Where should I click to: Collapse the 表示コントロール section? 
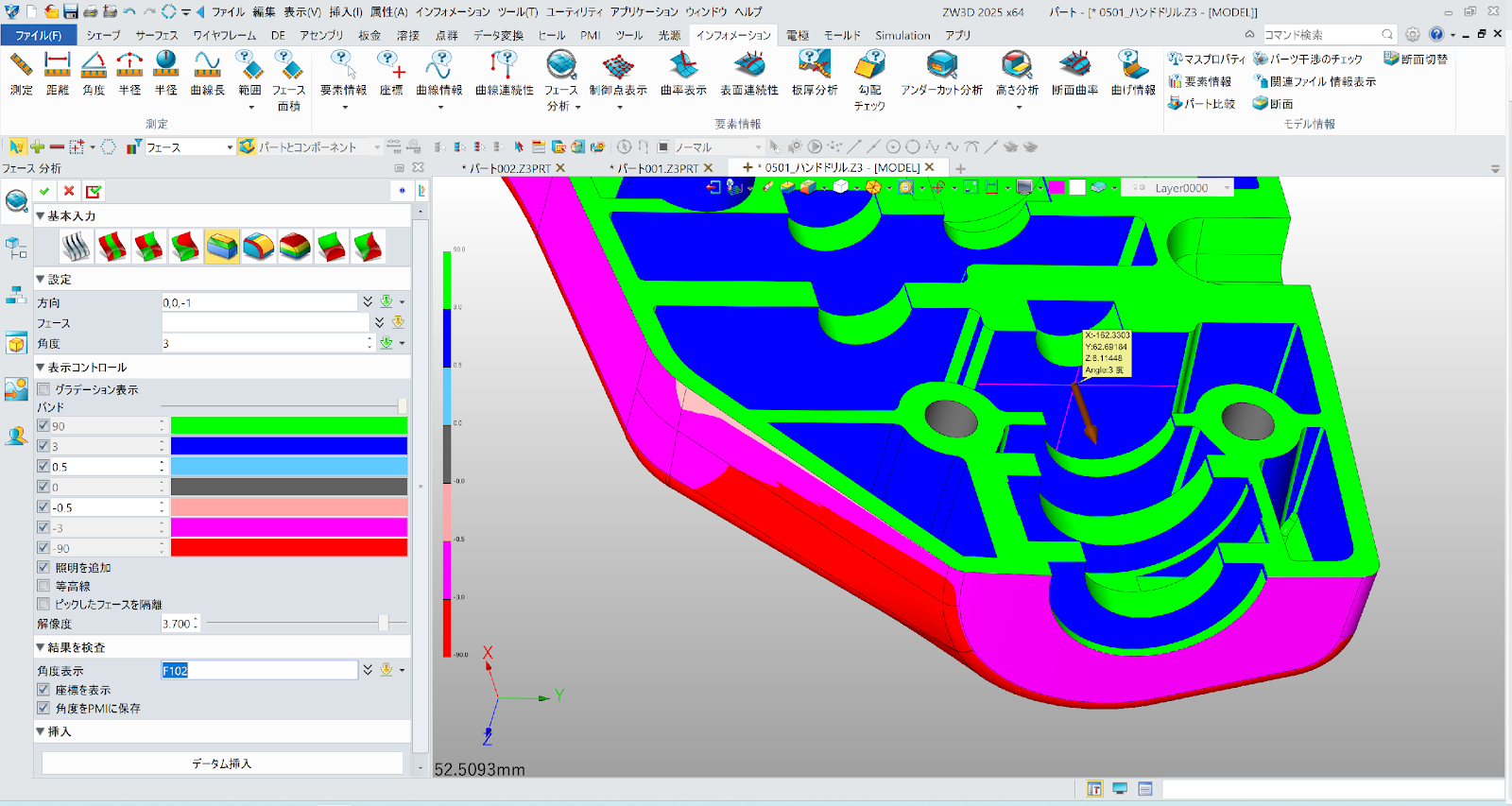click(x=41, y=368)
